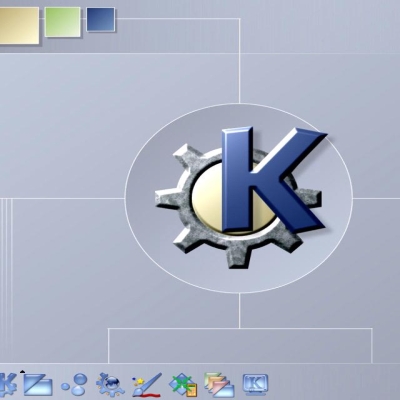The image size is (400, 400).
Task: Open the KDE K menu launcher
Action: (x=8, y=384)
